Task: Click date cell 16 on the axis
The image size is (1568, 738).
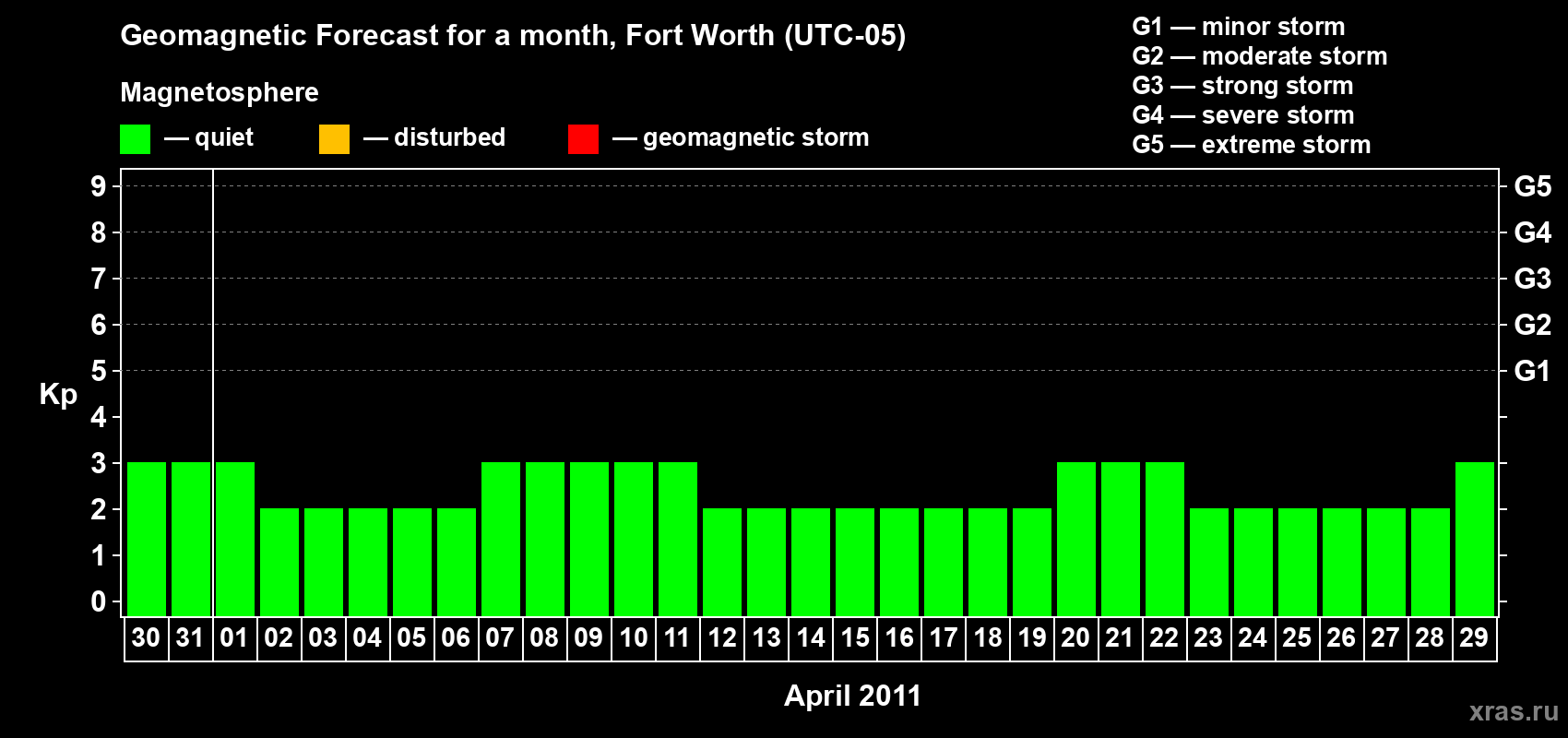Action: tap(899, 638)
